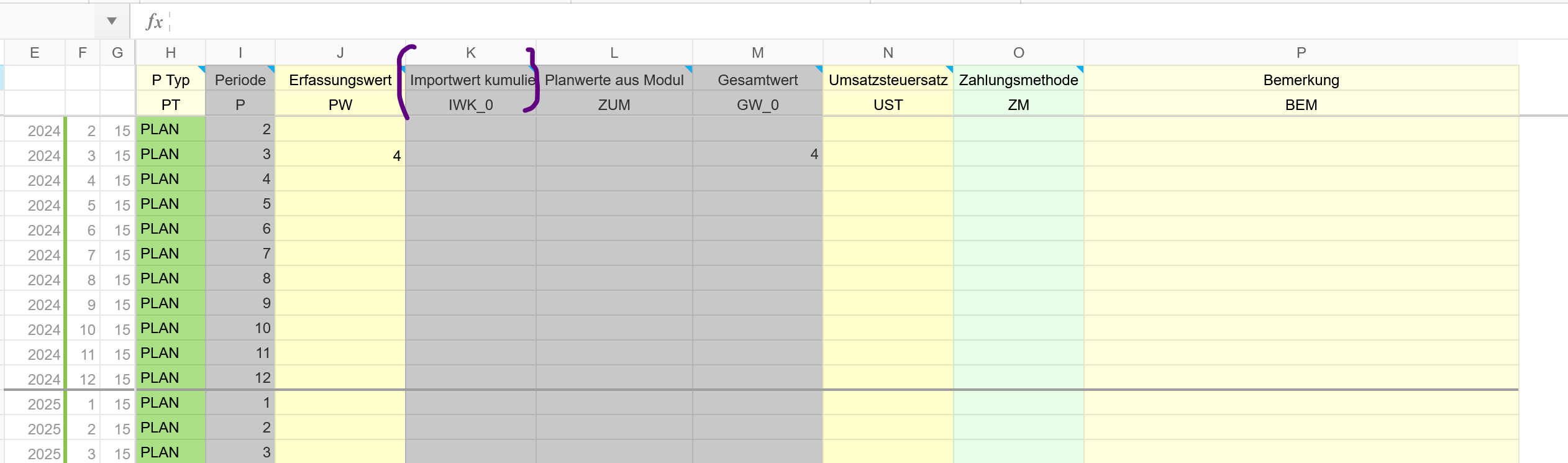Click the Periode header cell
The image size is (1568, 463).
tap(240, 80)
